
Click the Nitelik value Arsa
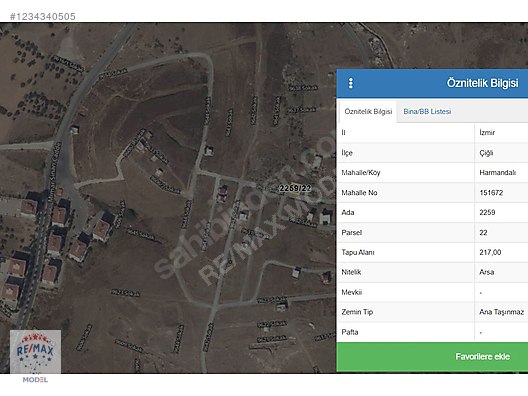click(487, 272)
